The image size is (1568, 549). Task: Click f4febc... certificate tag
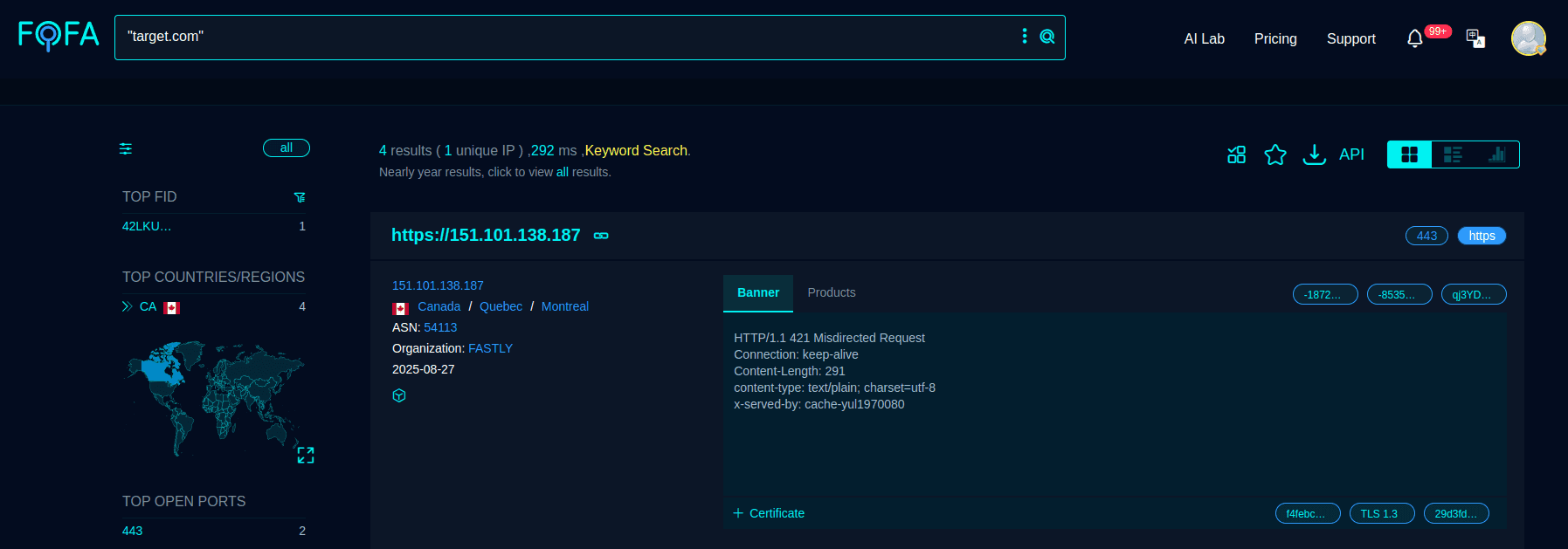(x=1308, y=513)
